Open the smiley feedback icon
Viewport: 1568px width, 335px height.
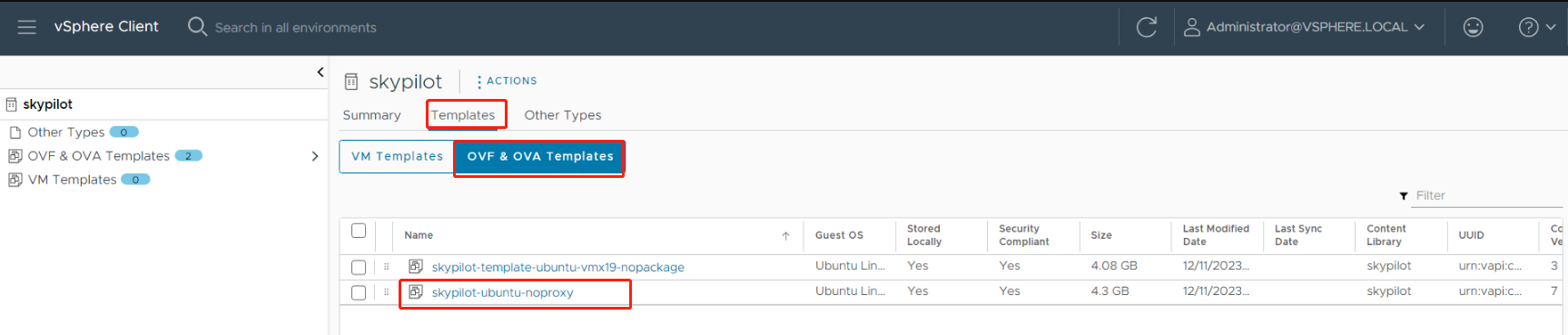pos(1473,27)
